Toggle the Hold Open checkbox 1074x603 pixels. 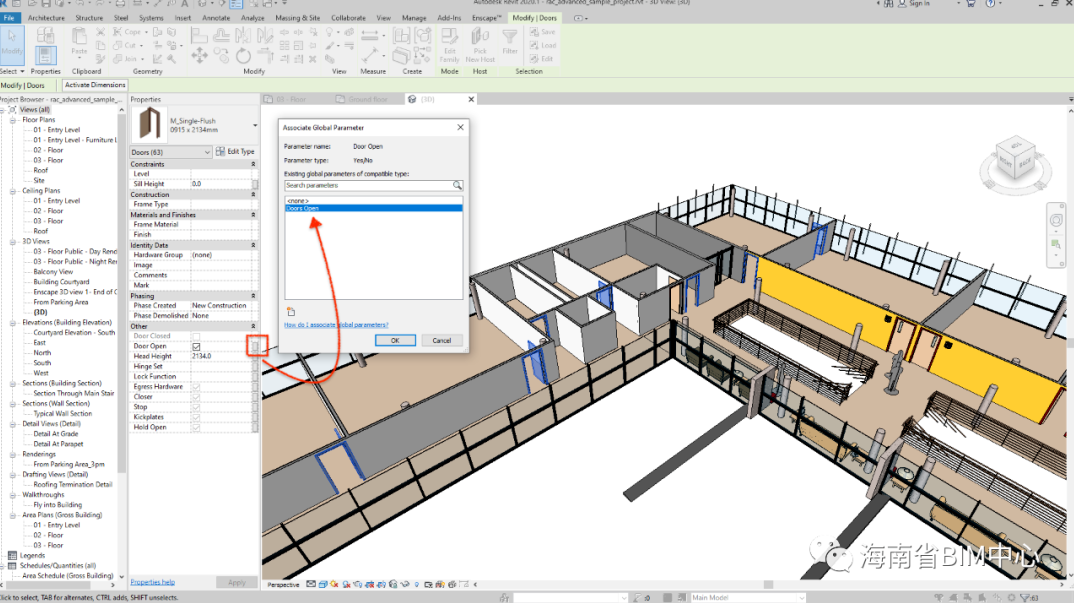coord(196,427)
